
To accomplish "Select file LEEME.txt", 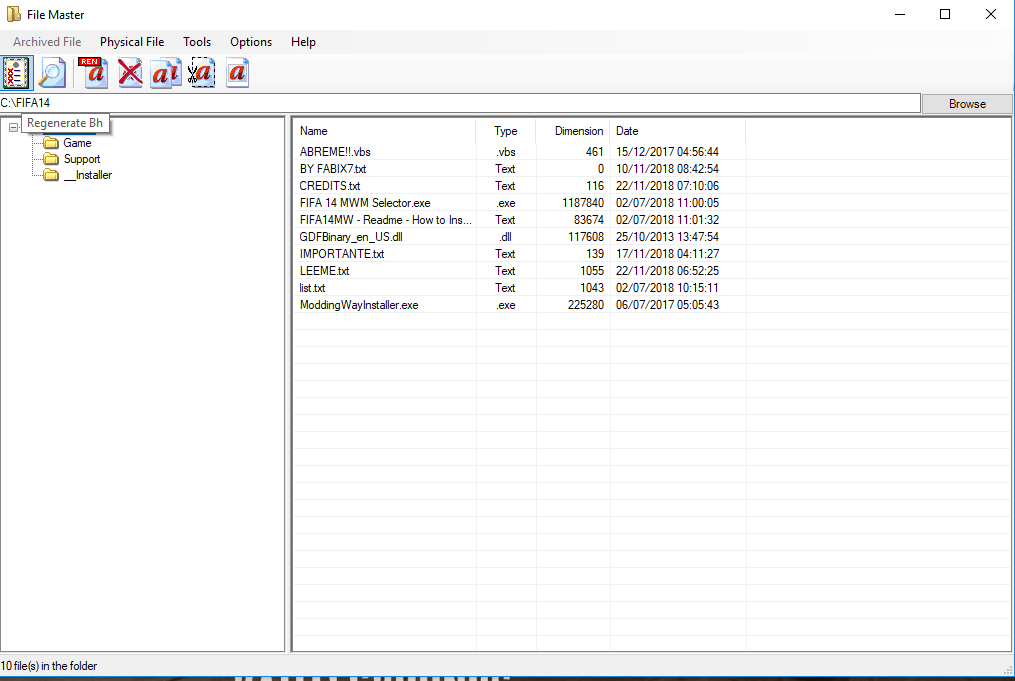I will (x=324, y=271).
